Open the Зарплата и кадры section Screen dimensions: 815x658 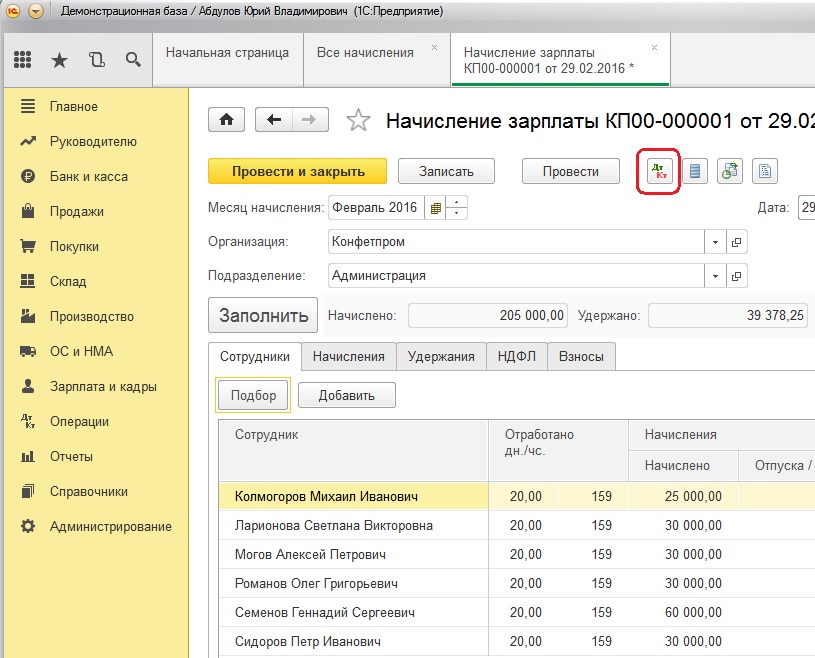click(x=96, y=387)
